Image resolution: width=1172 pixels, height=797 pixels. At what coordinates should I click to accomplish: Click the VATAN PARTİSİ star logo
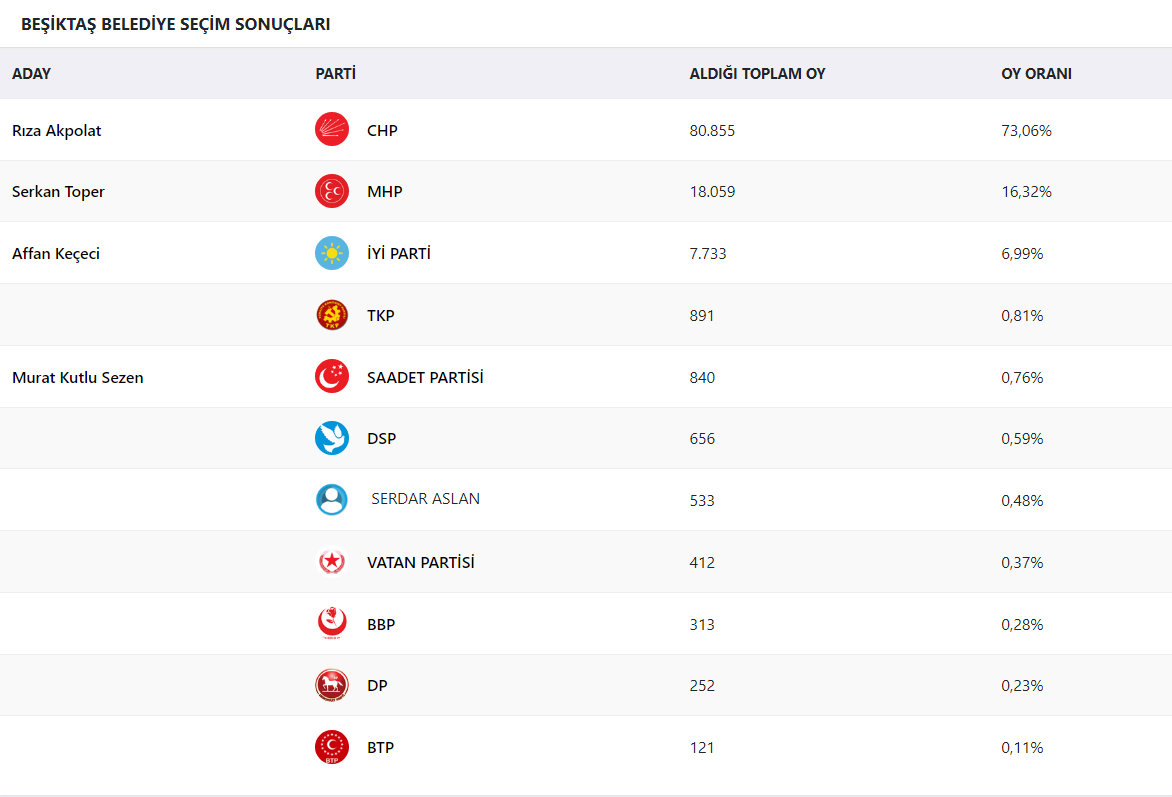(x=332, y=562)
